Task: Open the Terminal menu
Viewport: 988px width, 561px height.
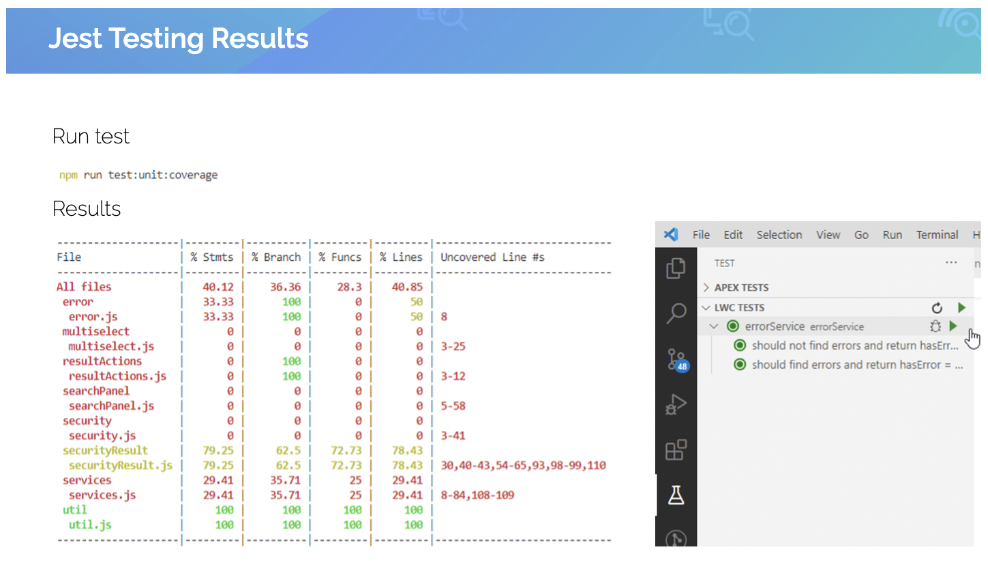Action: 937,234
